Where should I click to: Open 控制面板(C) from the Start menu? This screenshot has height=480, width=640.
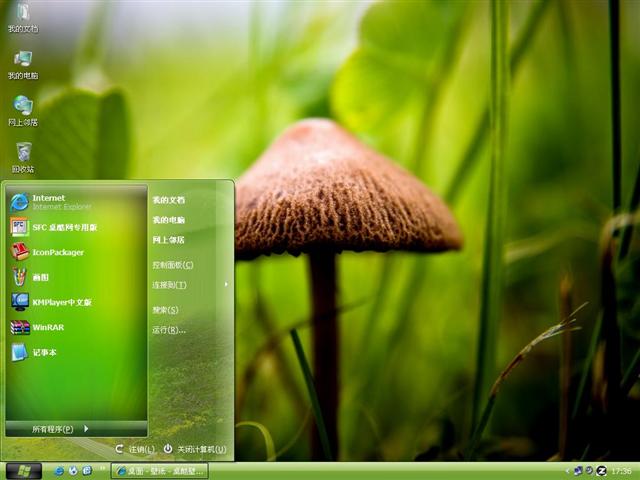tap(172, 265)
